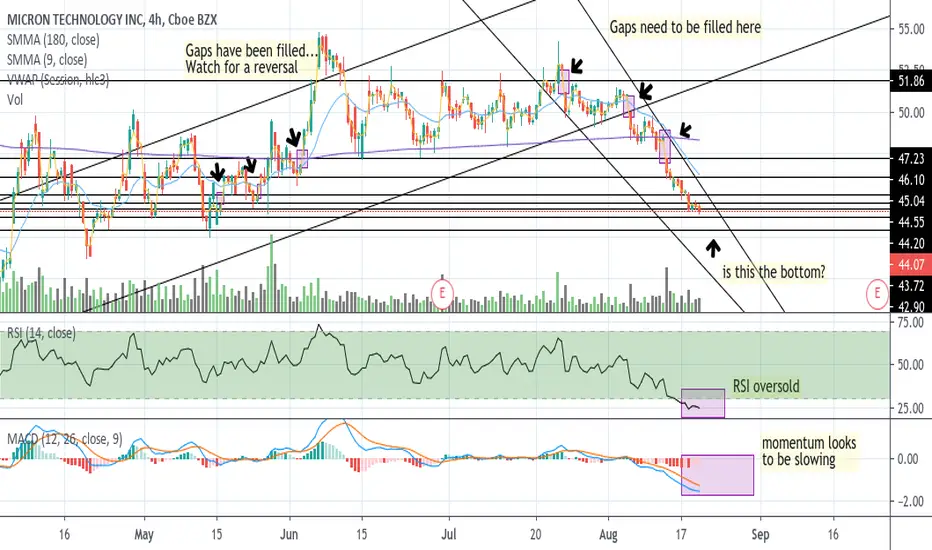Screen dimensions: 932x550
Task: Click the 43.72 price level label
Action: click(911, 286)
